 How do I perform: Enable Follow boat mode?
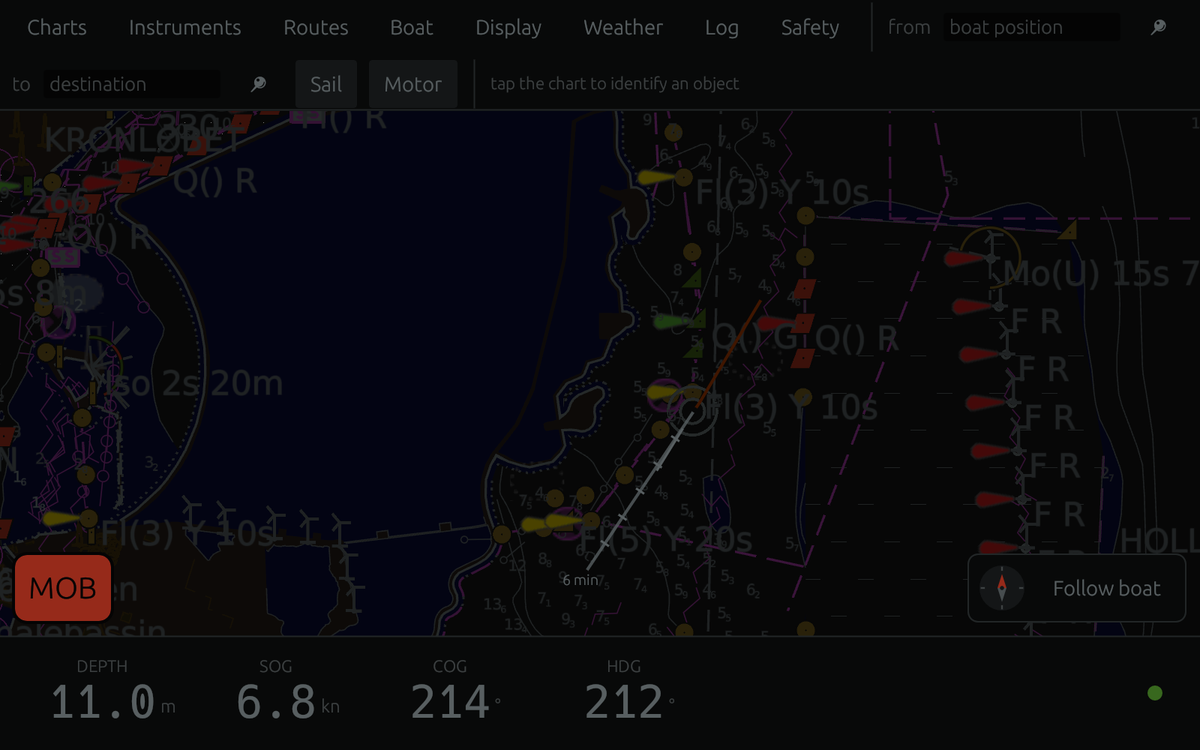tap(1077, 588)
